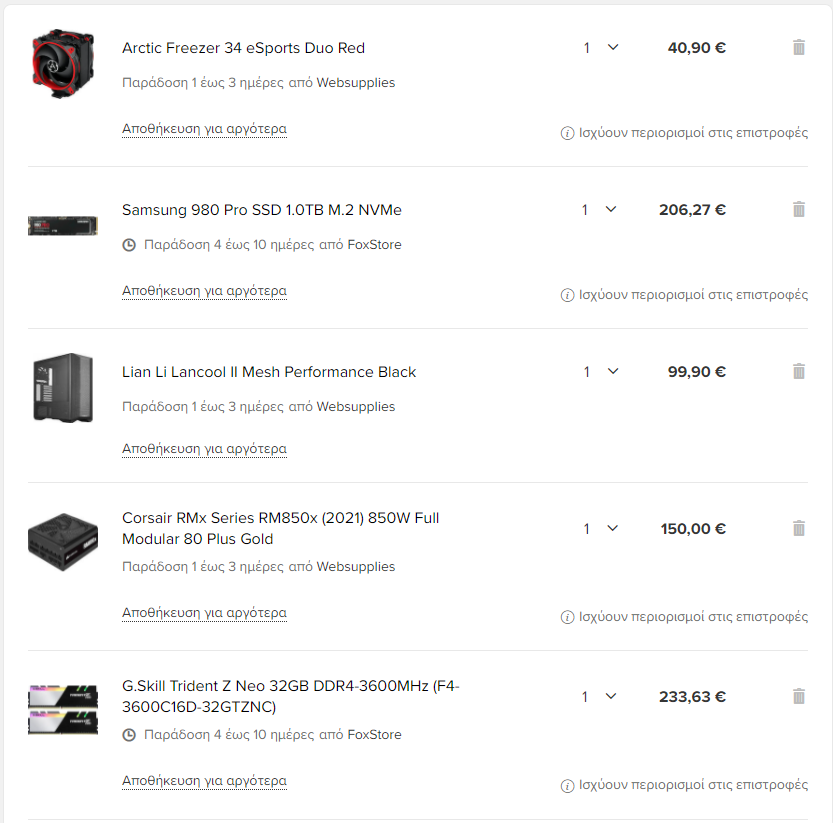Click trash icon for Lian Li Lancool II

click(798, 371)
